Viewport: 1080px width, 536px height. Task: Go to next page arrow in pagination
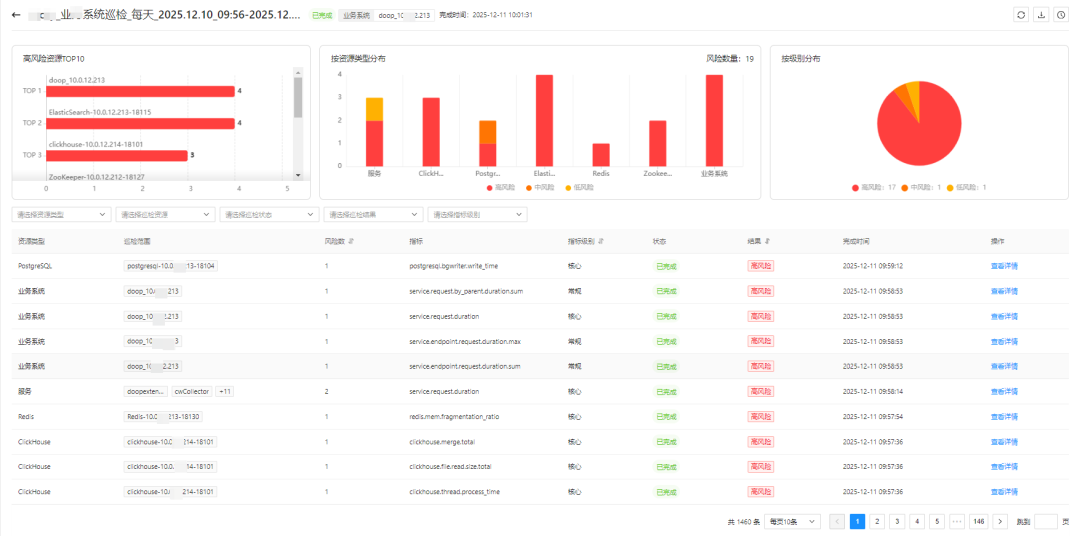coord(1001,522)
